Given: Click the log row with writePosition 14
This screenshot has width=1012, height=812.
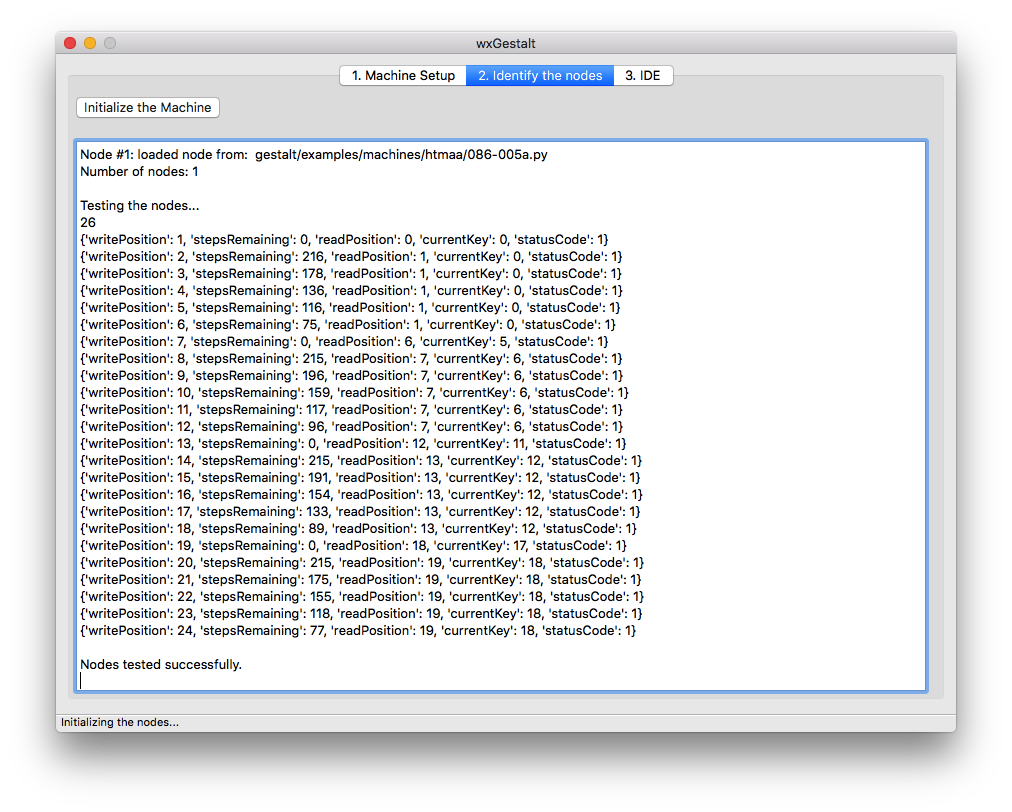Looking at the screenshot, I should pos(361,461).
